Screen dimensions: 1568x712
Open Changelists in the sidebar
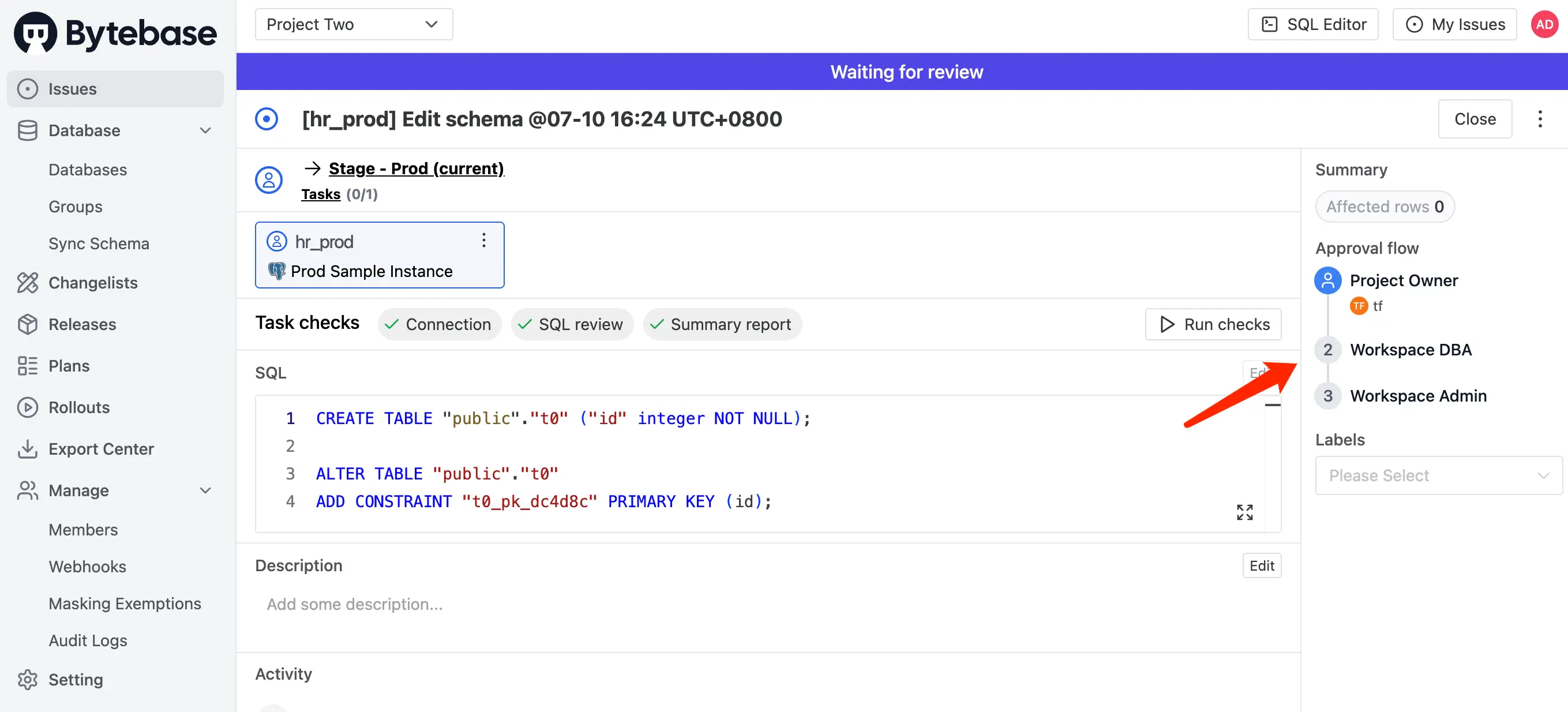(92, 282)
